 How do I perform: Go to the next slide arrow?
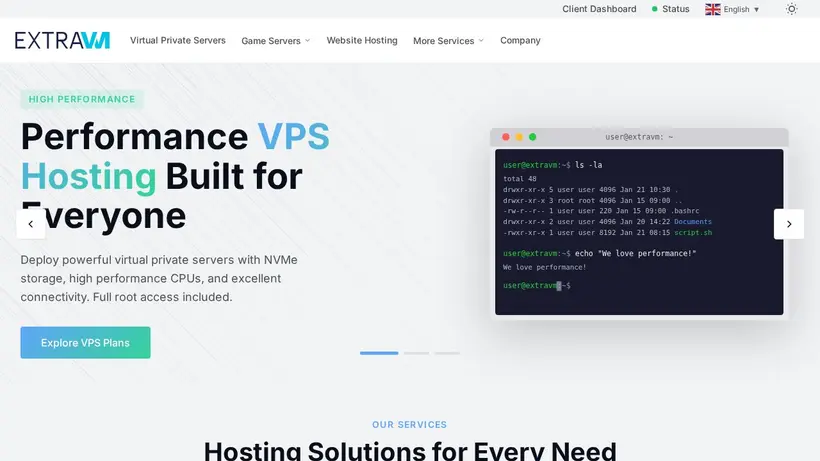[x=789, y=224]
